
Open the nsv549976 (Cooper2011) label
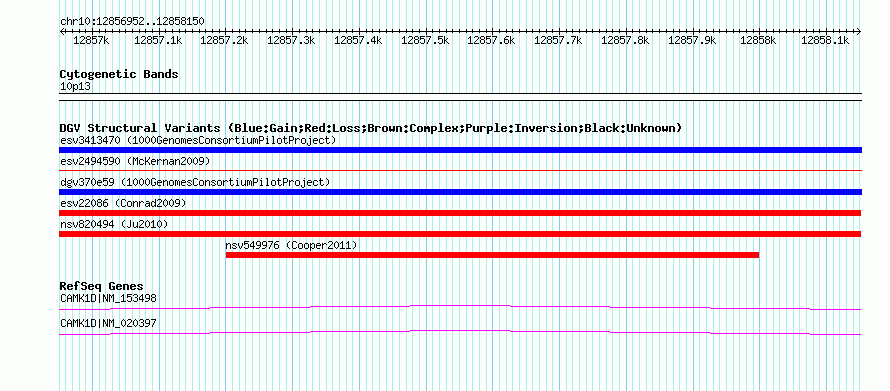coord(292,245)
